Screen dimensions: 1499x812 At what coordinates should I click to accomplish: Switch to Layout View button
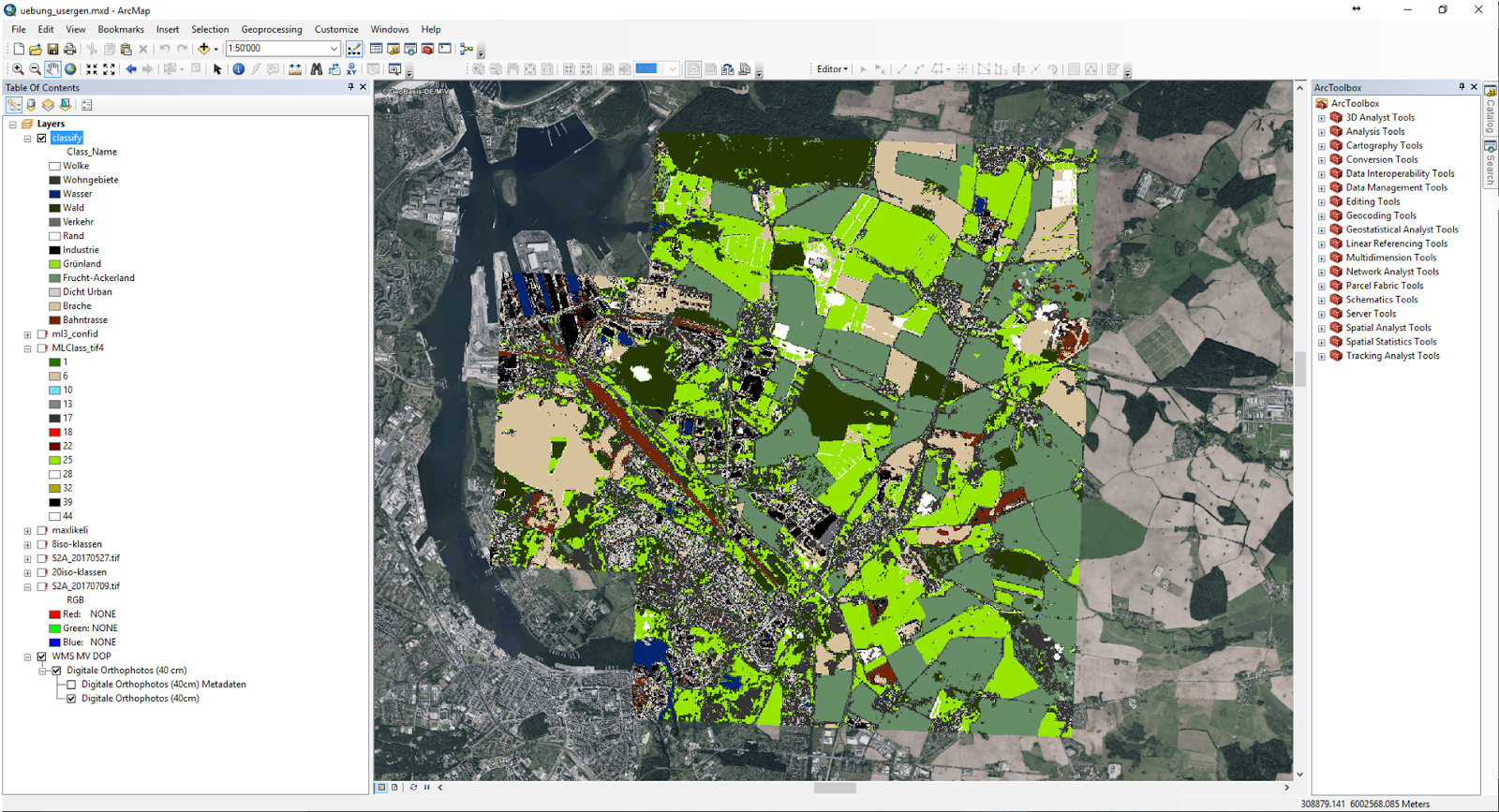394,788
